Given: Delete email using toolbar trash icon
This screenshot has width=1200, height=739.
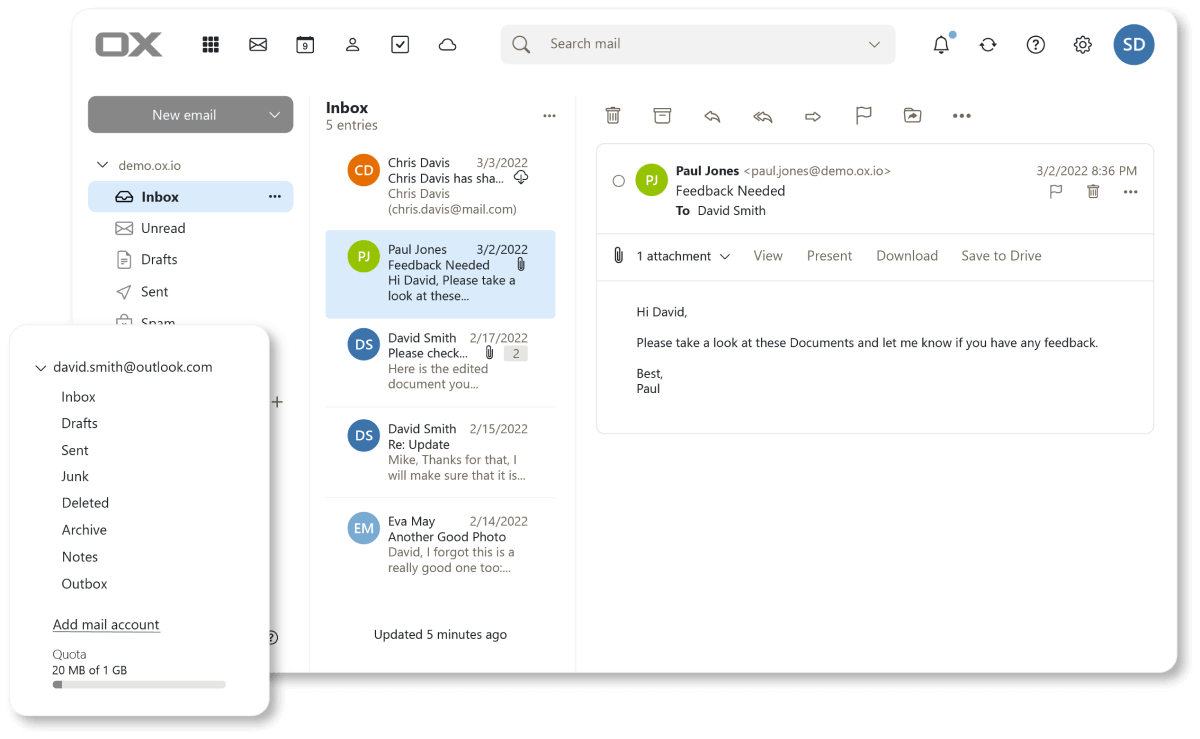Looking at the screenshot, I should [x=613, y=116].
